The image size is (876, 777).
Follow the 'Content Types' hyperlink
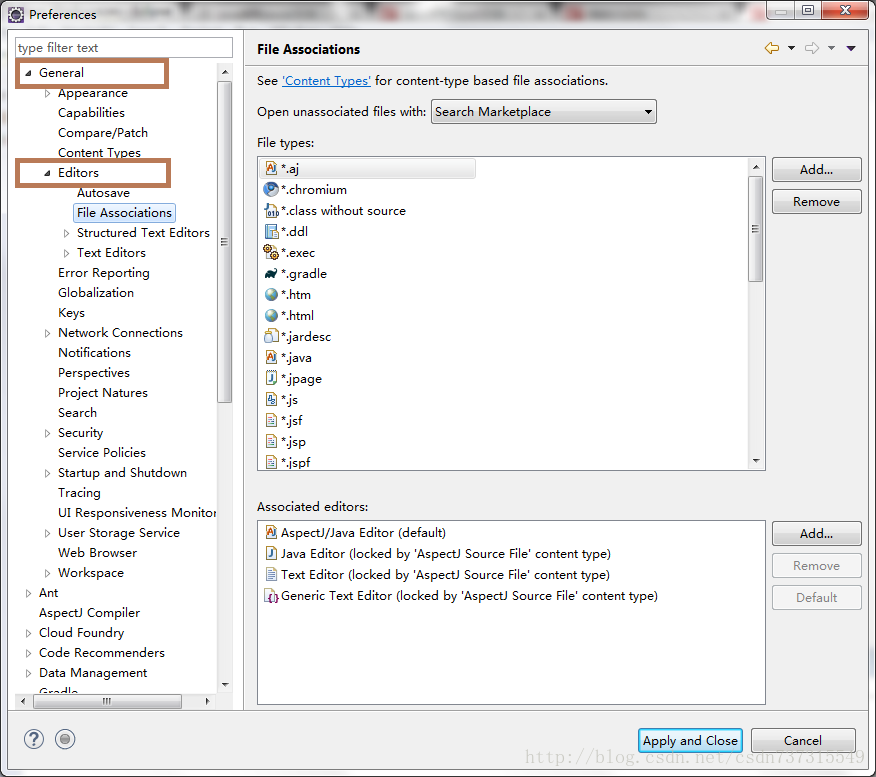coord(326,81)
